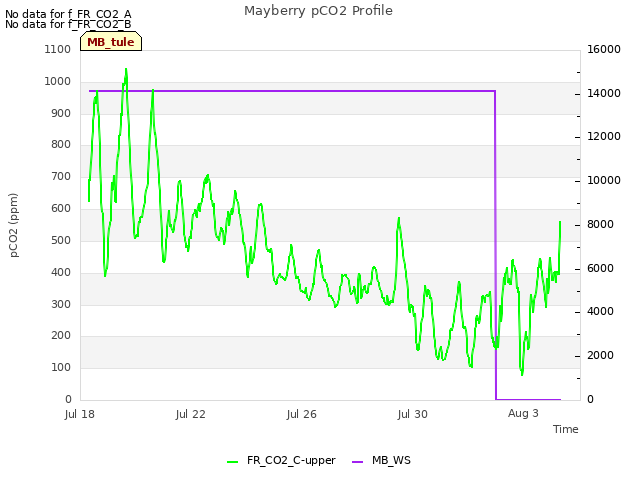Screen dimensions: 640x480
Task: Click the MB_tule annotation label
Action: pyautogui.click(x=111, y=42)
